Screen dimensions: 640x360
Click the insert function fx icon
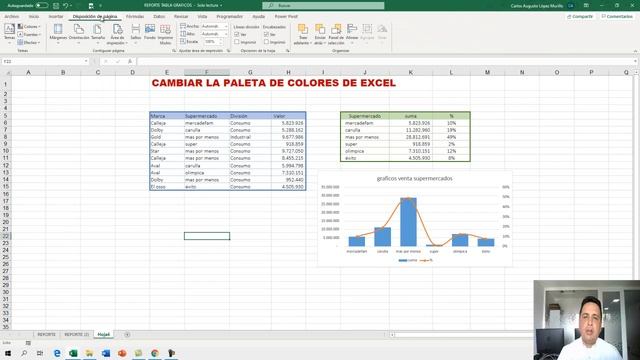130,61
